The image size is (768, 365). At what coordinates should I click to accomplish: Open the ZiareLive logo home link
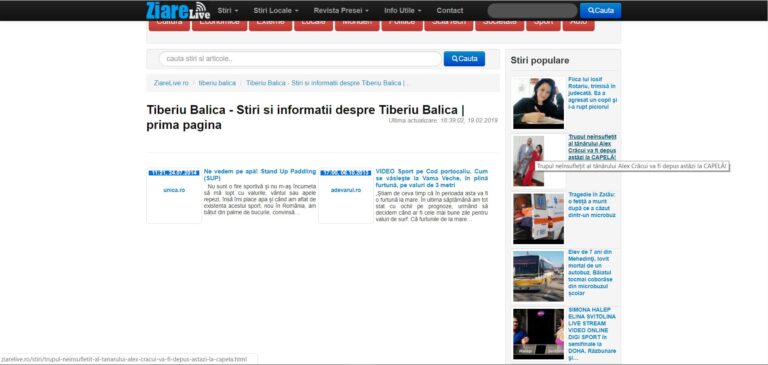[178, 10]
